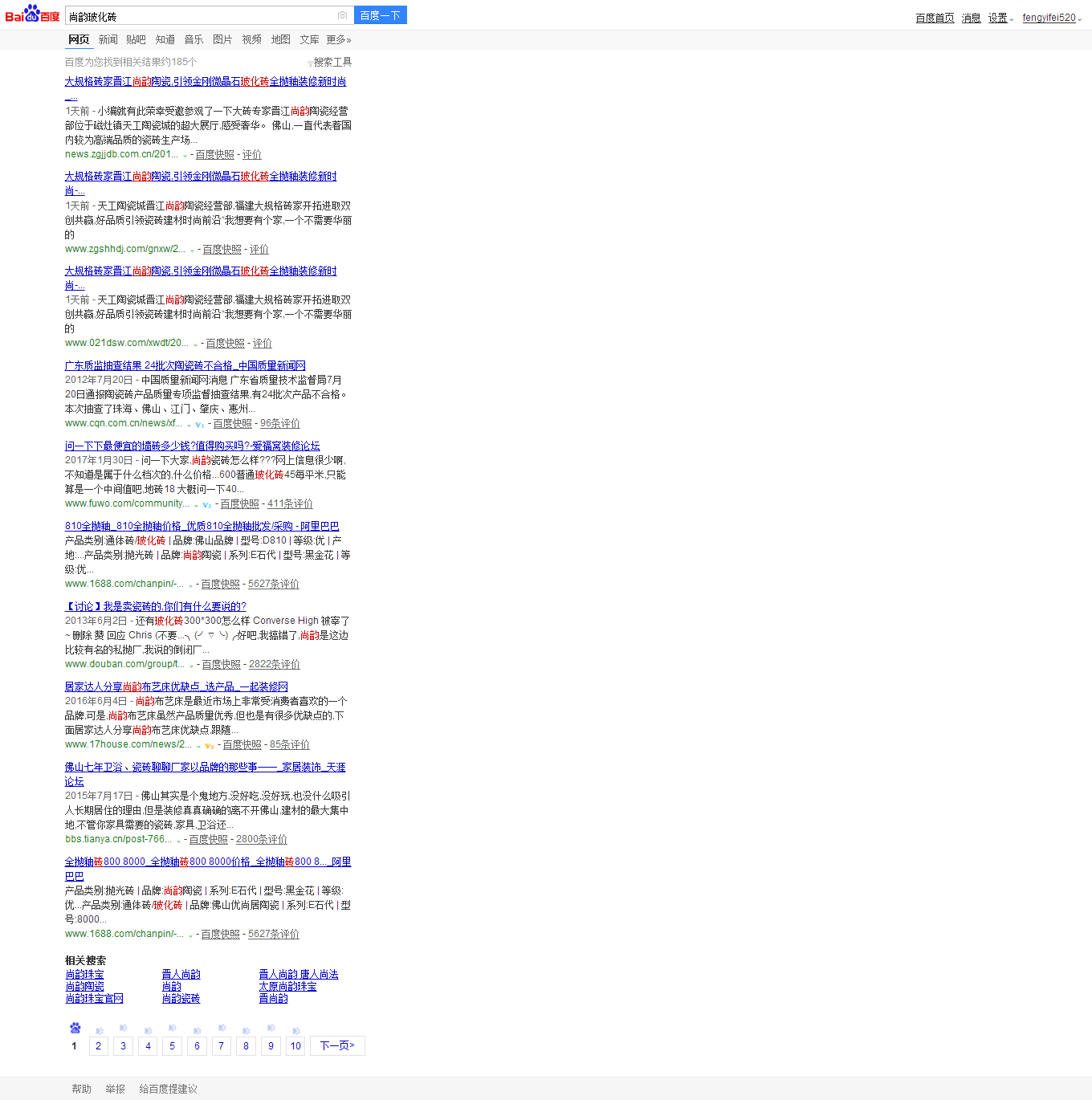Go to results page 10
1092x1100 pixels.
click(x=295, y=1045)
